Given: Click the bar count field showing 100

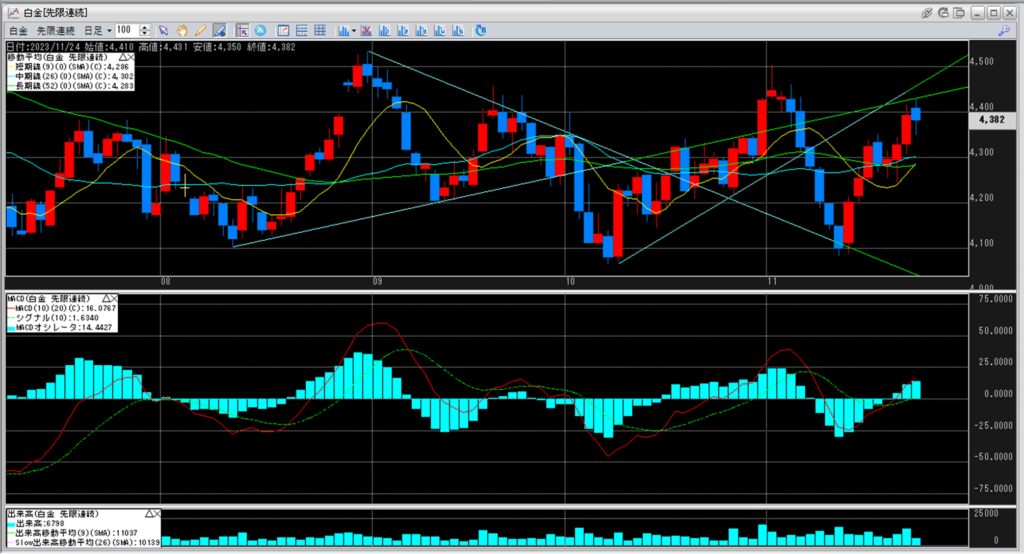Looking at the screenshot, I should pos(127,30).
